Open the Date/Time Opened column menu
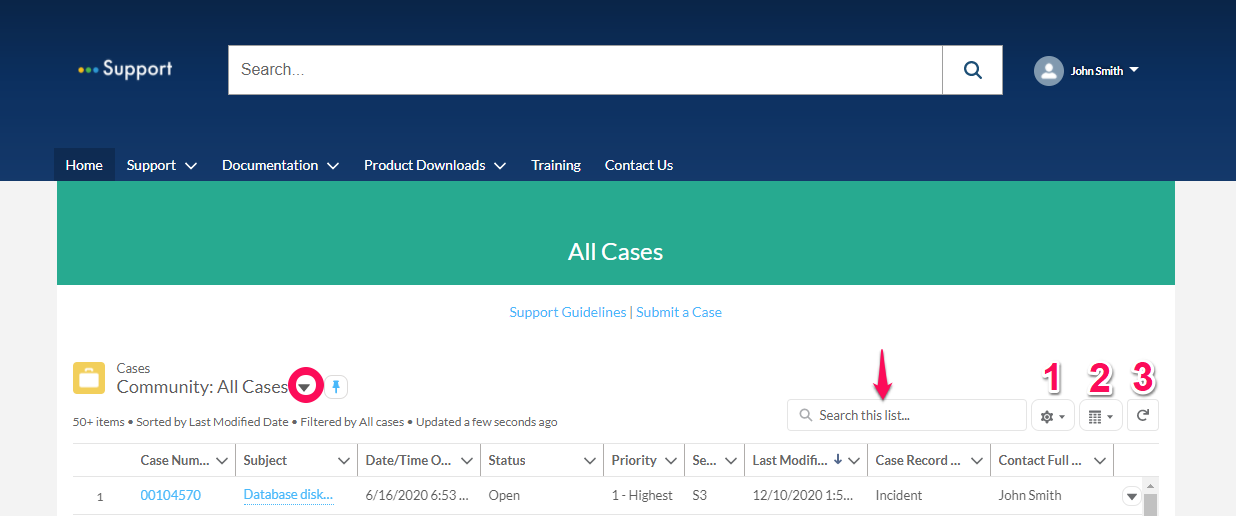This screenshot has width=1236, height=516. point(467,461)
